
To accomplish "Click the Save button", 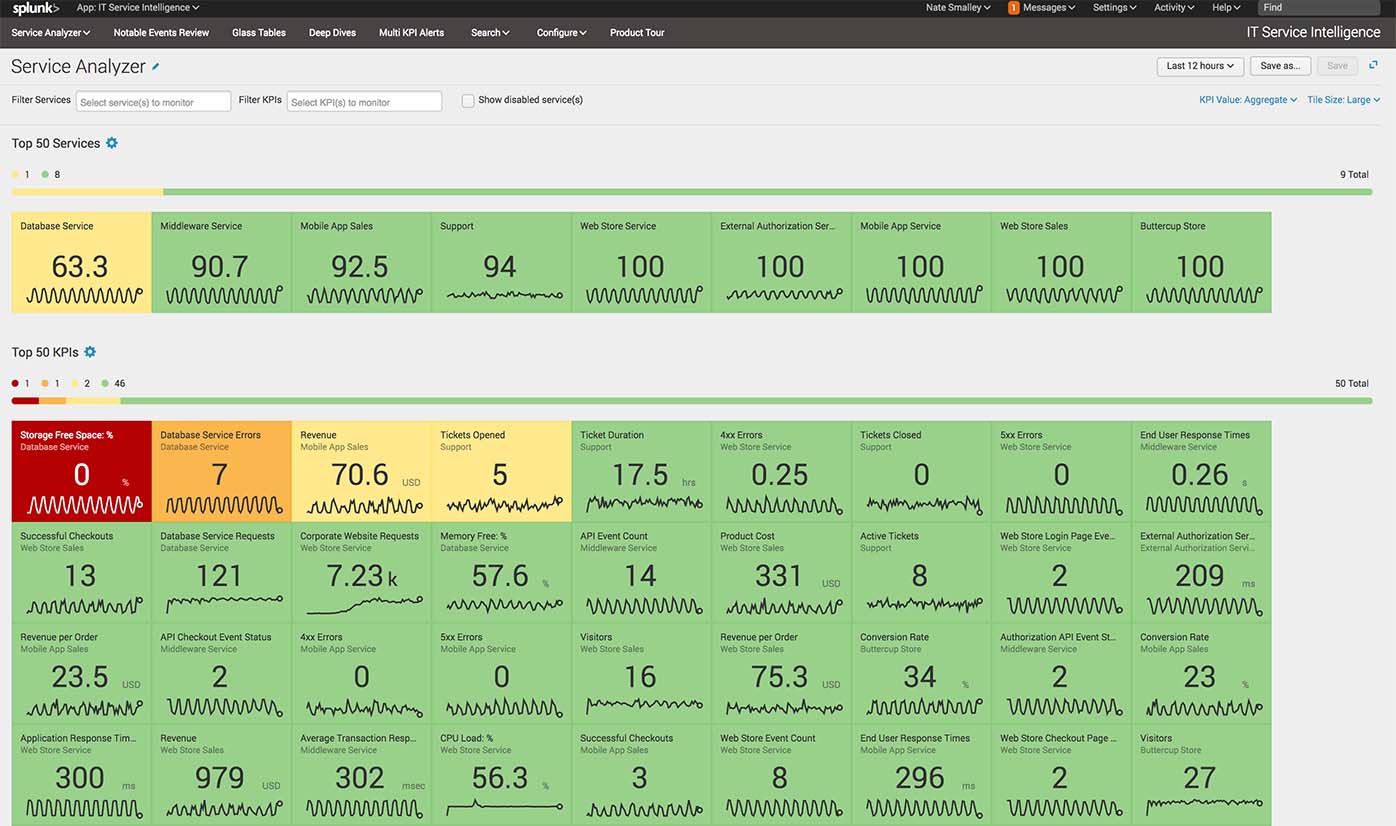I will [1337, 66].
